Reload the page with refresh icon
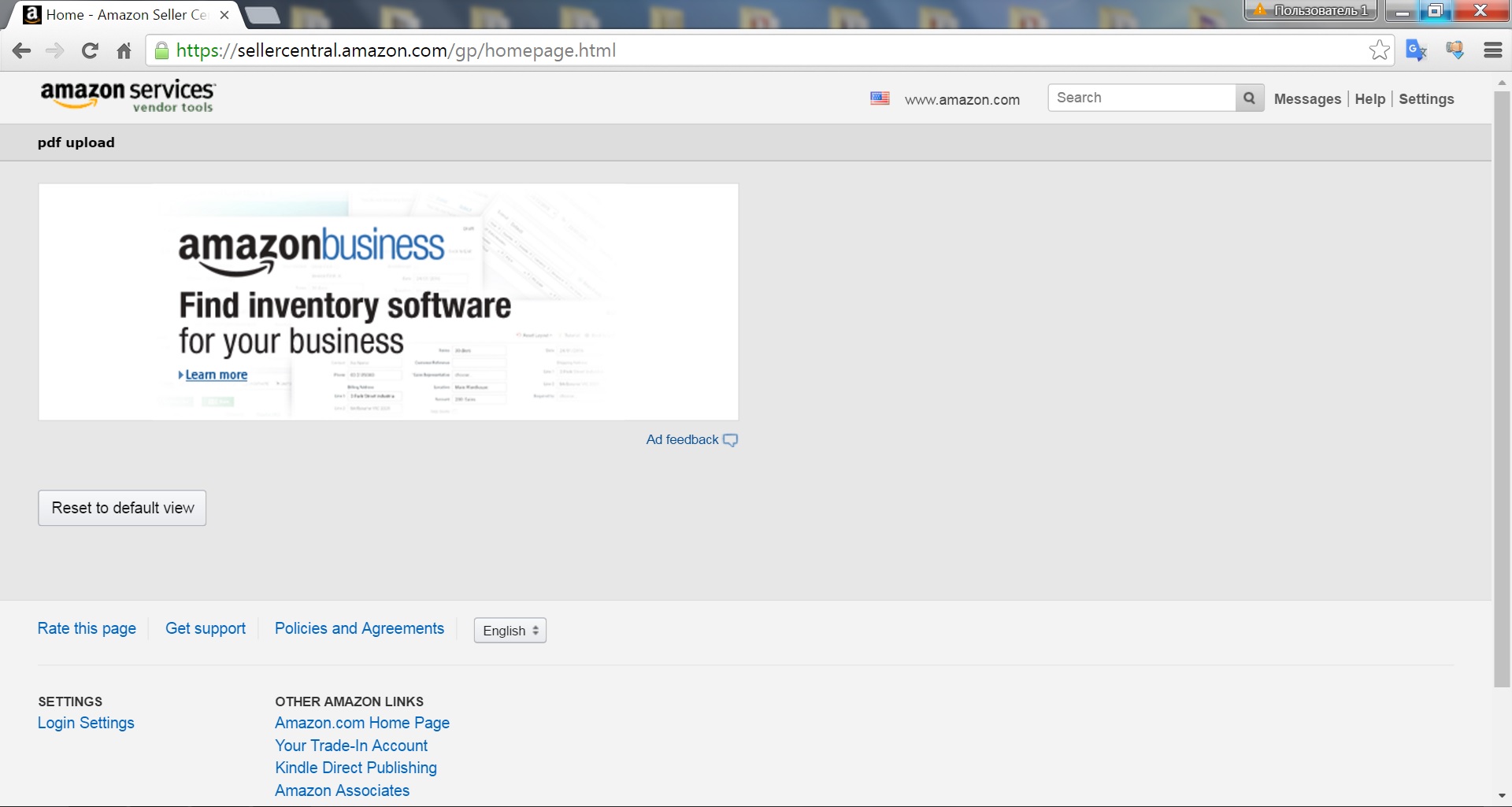 [90, 51]
